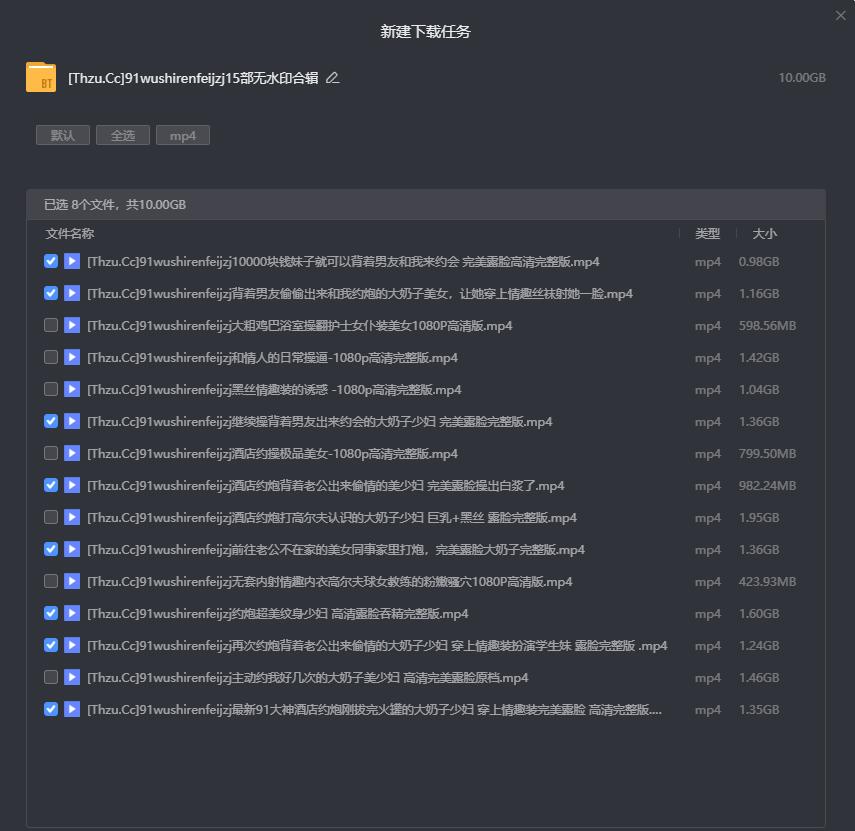Click the video icon of the 423.93MB file
Image resolution: width=855 pixels, height=831 pixels.
point(72,582)
